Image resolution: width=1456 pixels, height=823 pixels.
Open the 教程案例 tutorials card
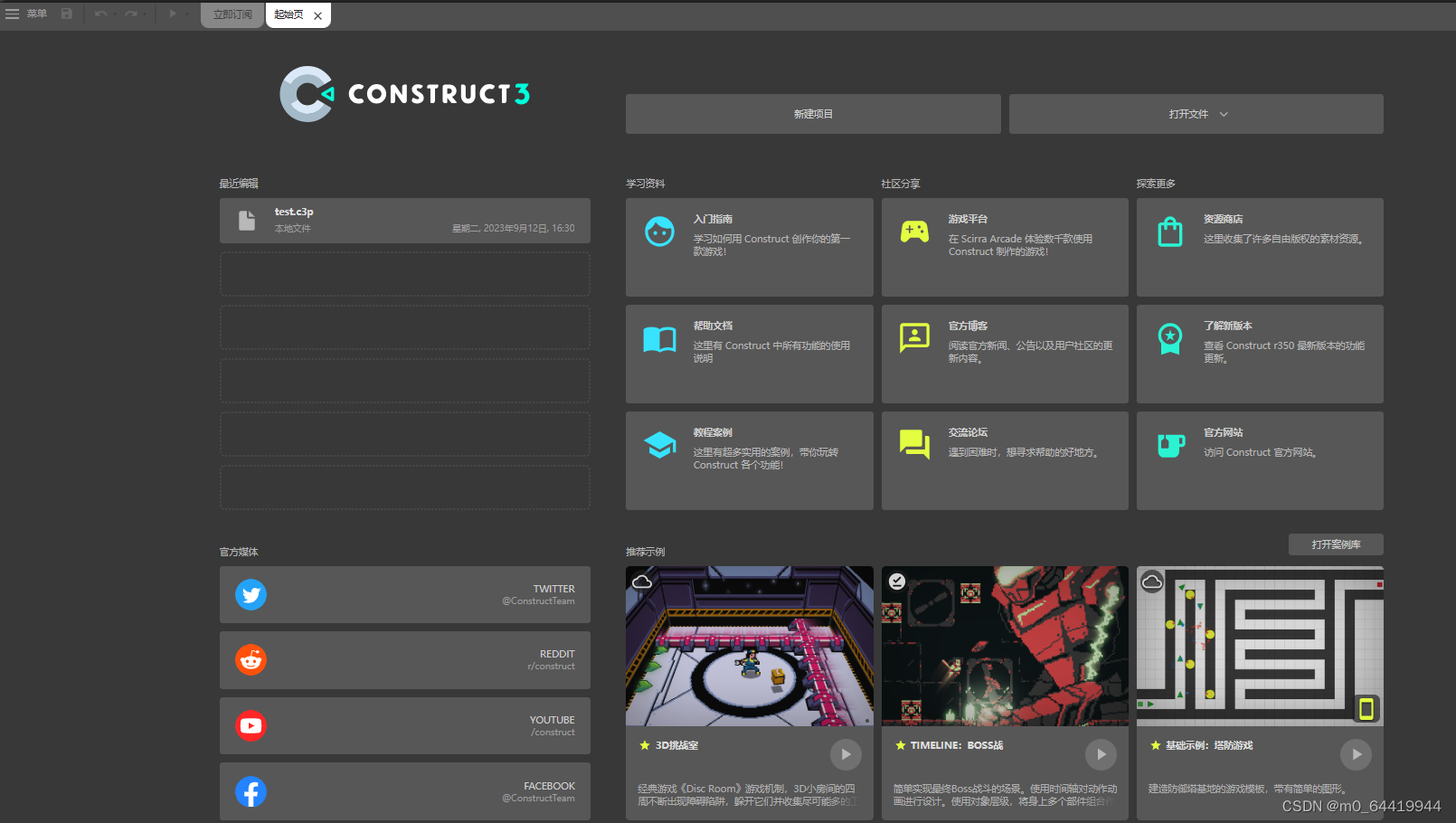click(750, 460)
